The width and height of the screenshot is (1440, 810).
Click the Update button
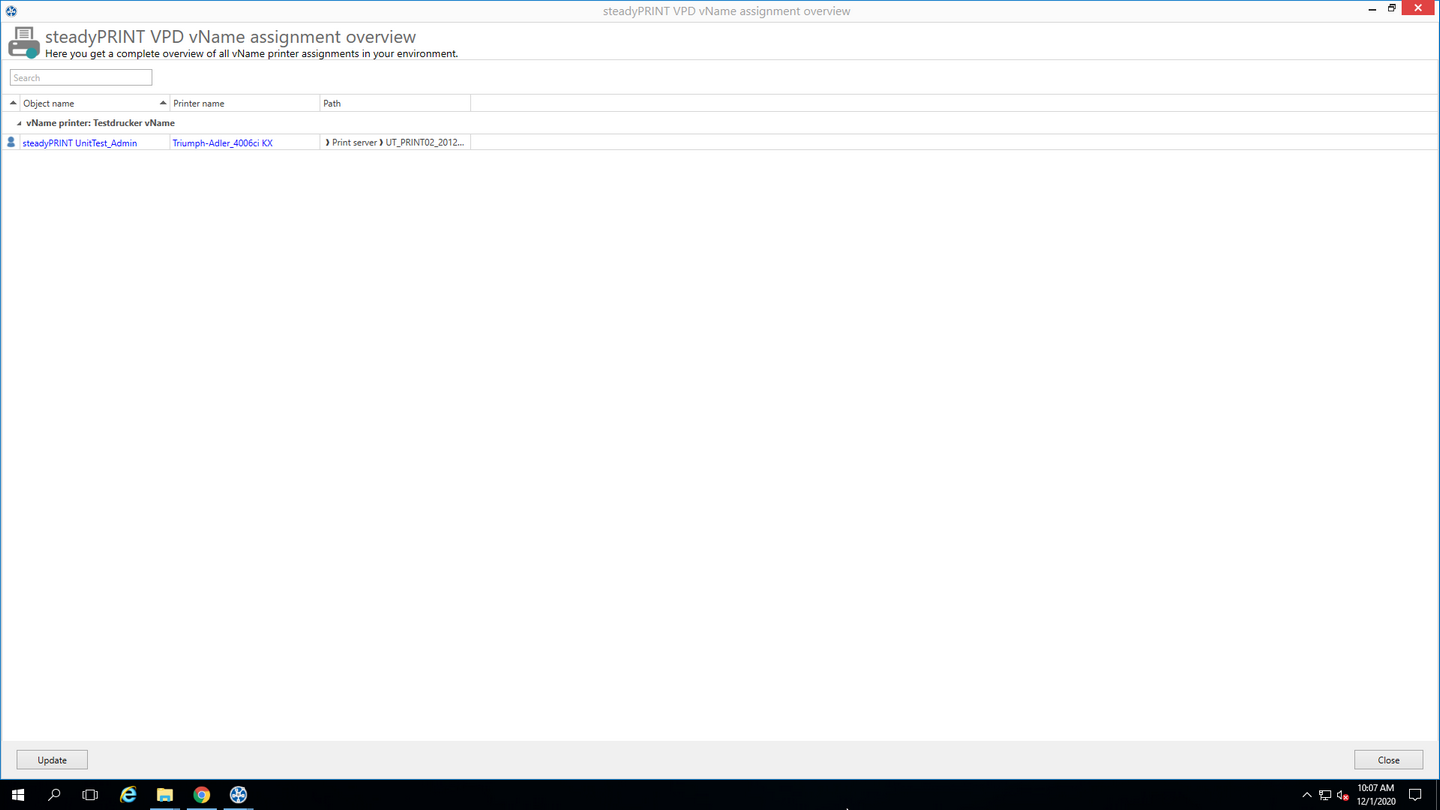click(x=52, y=760)
